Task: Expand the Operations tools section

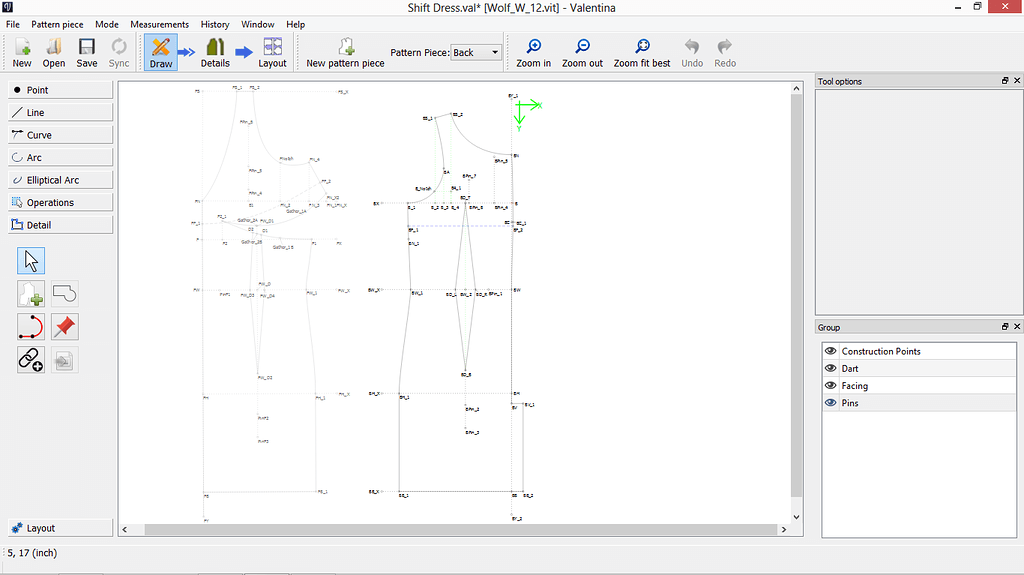Action: click(x=60, y=203)
